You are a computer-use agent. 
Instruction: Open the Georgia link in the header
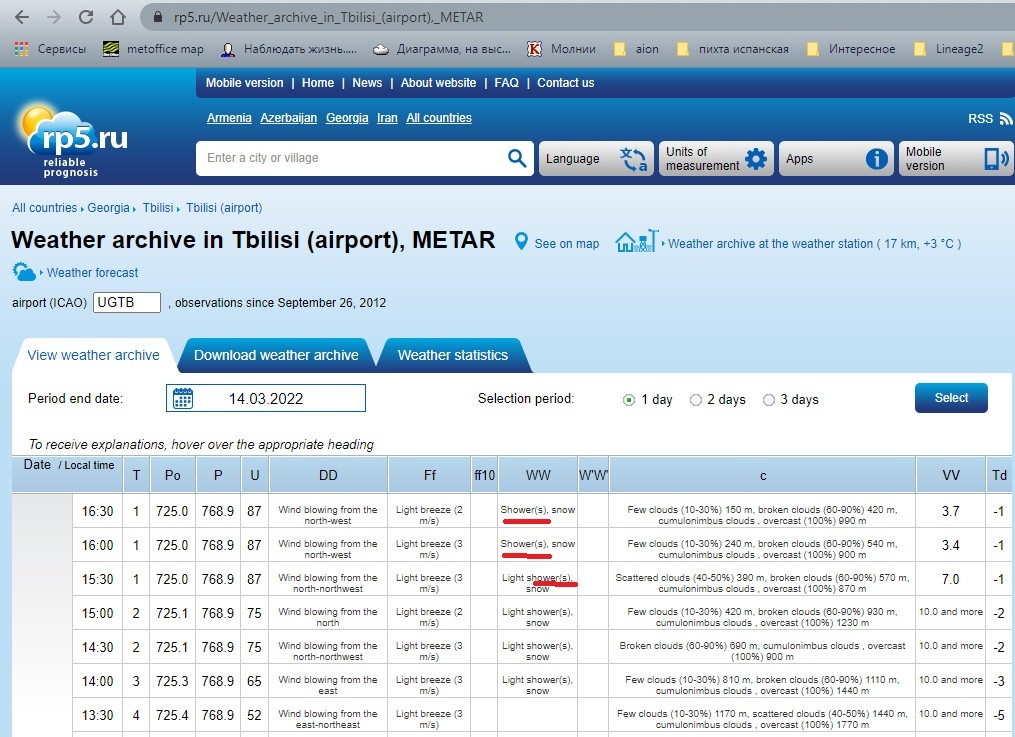(x=347, y=118)
